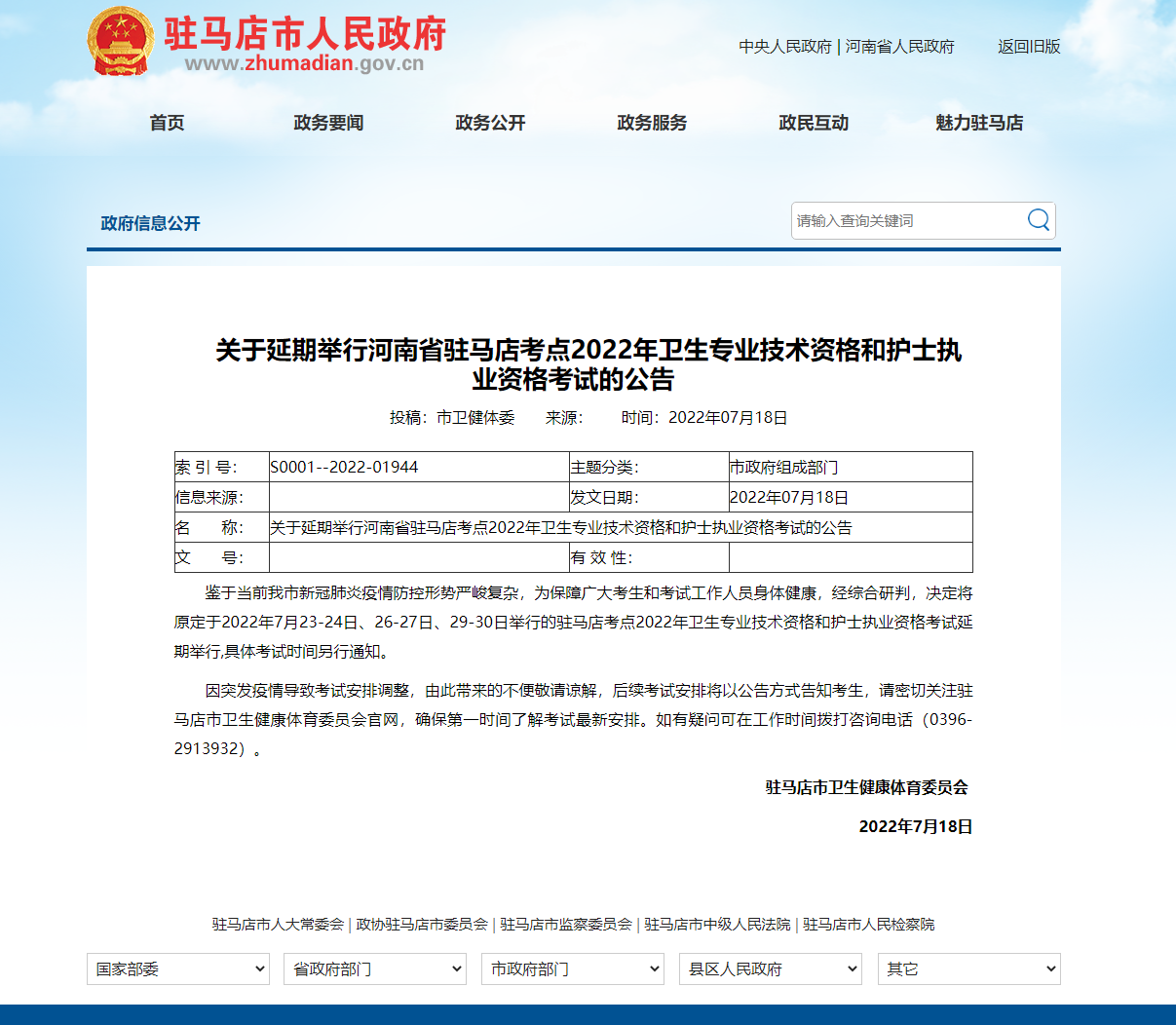Visit the 驻马店市中级人民法院 footer link
The height and width of the screenshot is (1025, 1176).
click(x=717, y=925)
